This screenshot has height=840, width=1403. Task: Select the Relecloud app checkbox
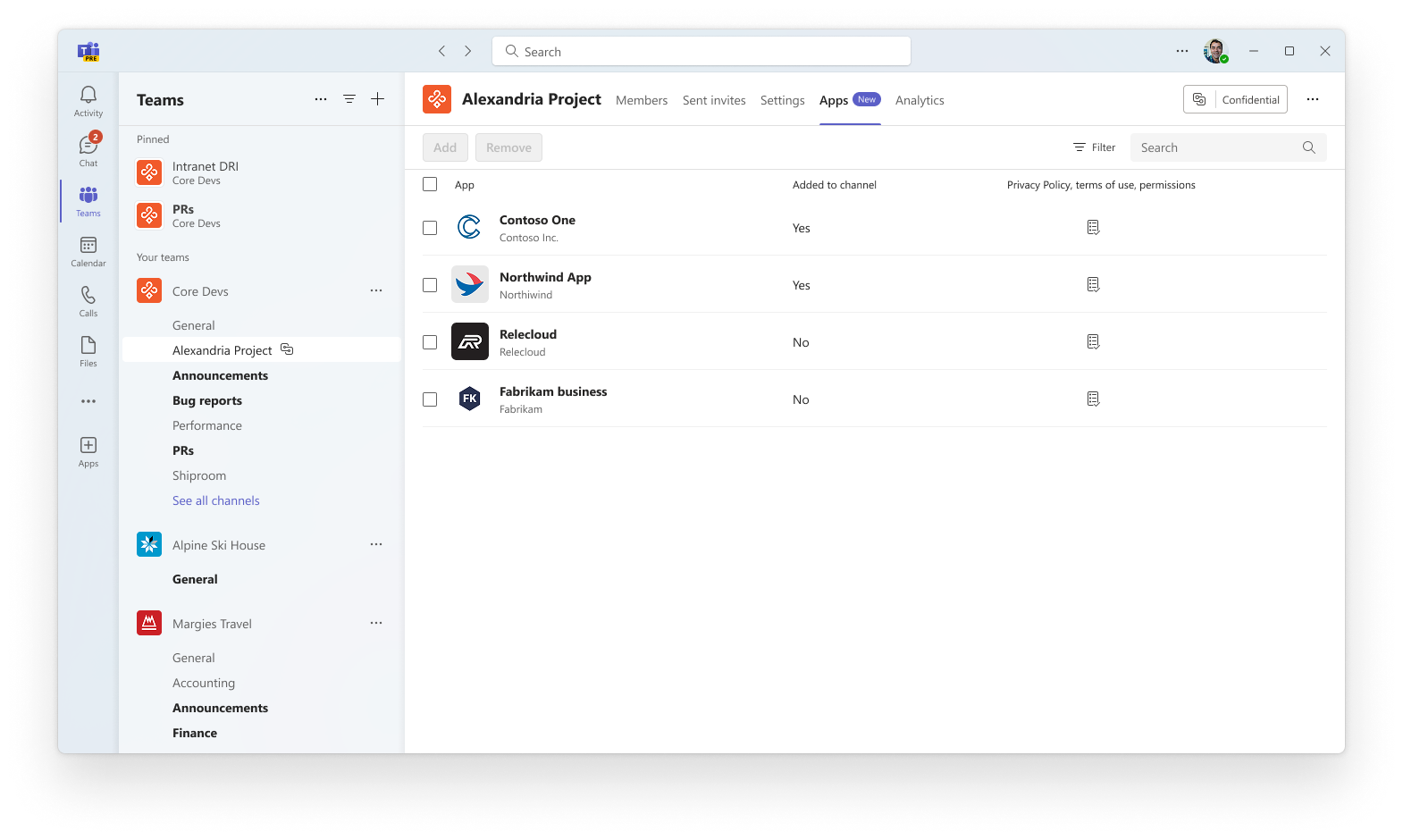(430, 342)
